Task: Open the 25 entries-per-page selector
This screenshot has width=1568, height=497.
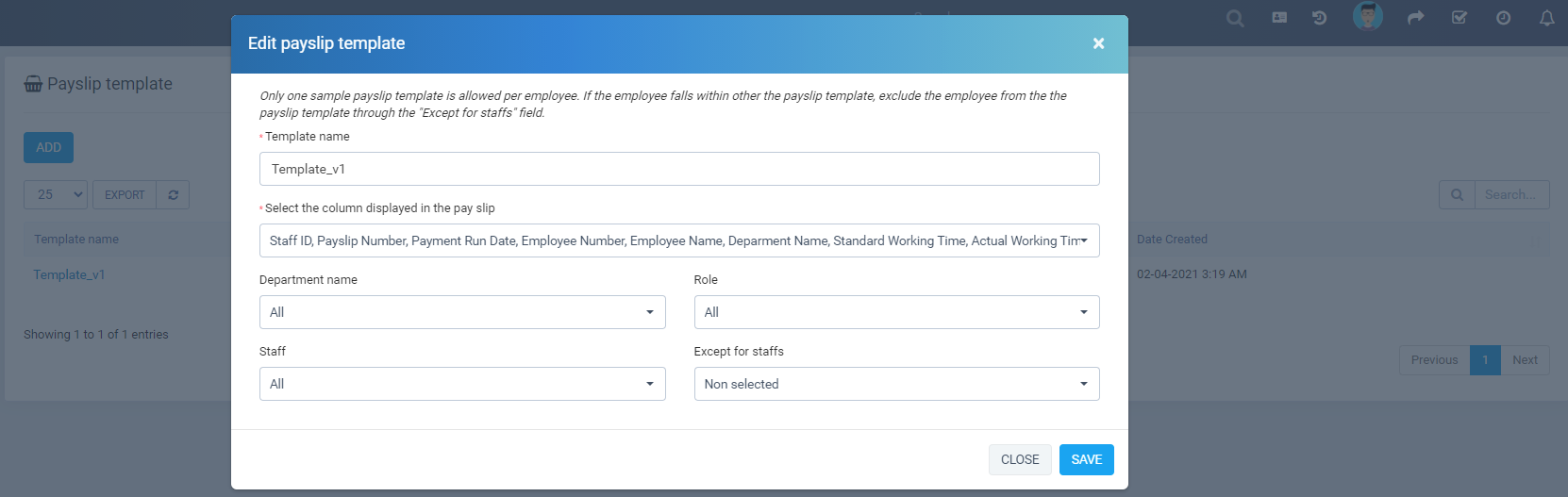Action: click(56, 195)
